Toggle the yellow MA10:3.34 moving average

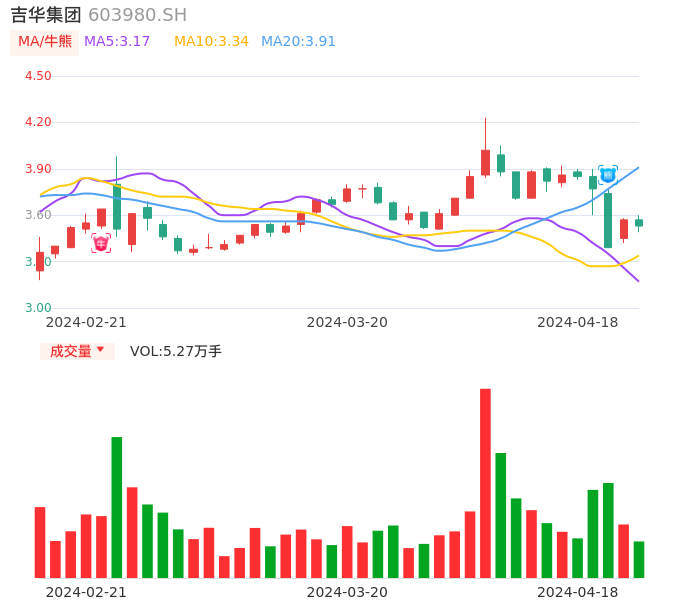pyautogui.click(x=211, y=42)
